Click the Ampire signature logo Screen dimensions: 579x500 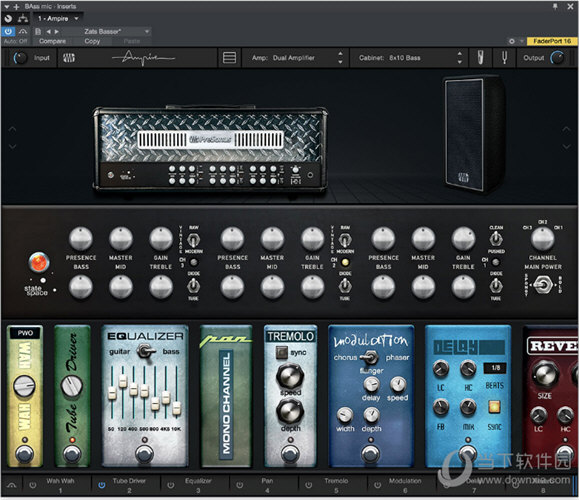143,58
